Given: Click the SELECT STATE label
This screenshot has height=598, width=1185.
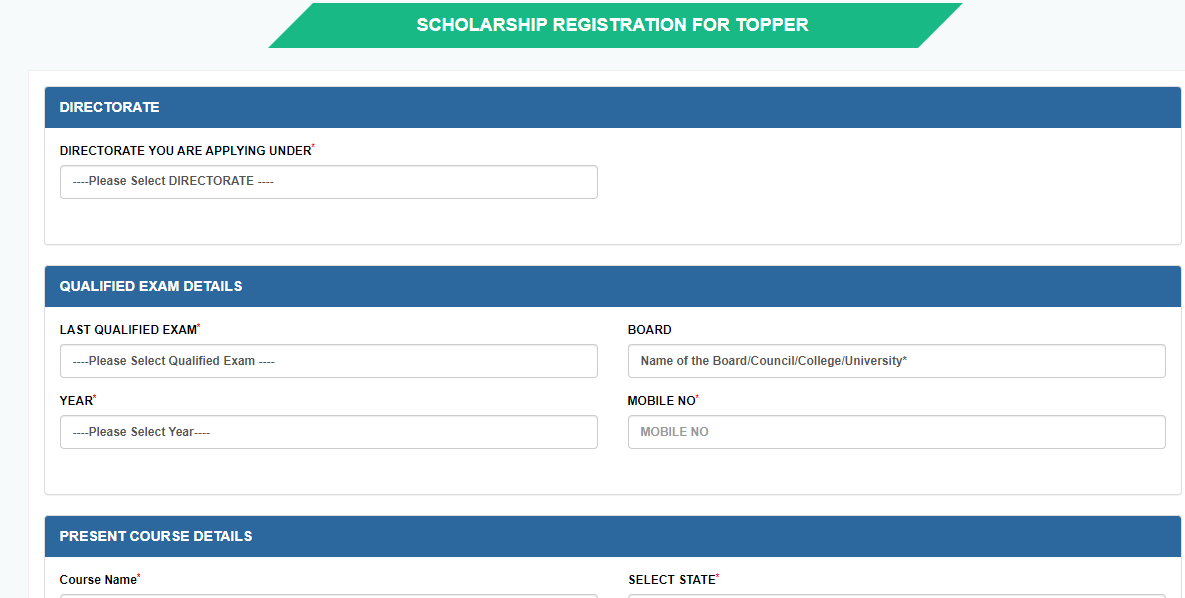Looking at the screenshot, I should pos(672,580).
